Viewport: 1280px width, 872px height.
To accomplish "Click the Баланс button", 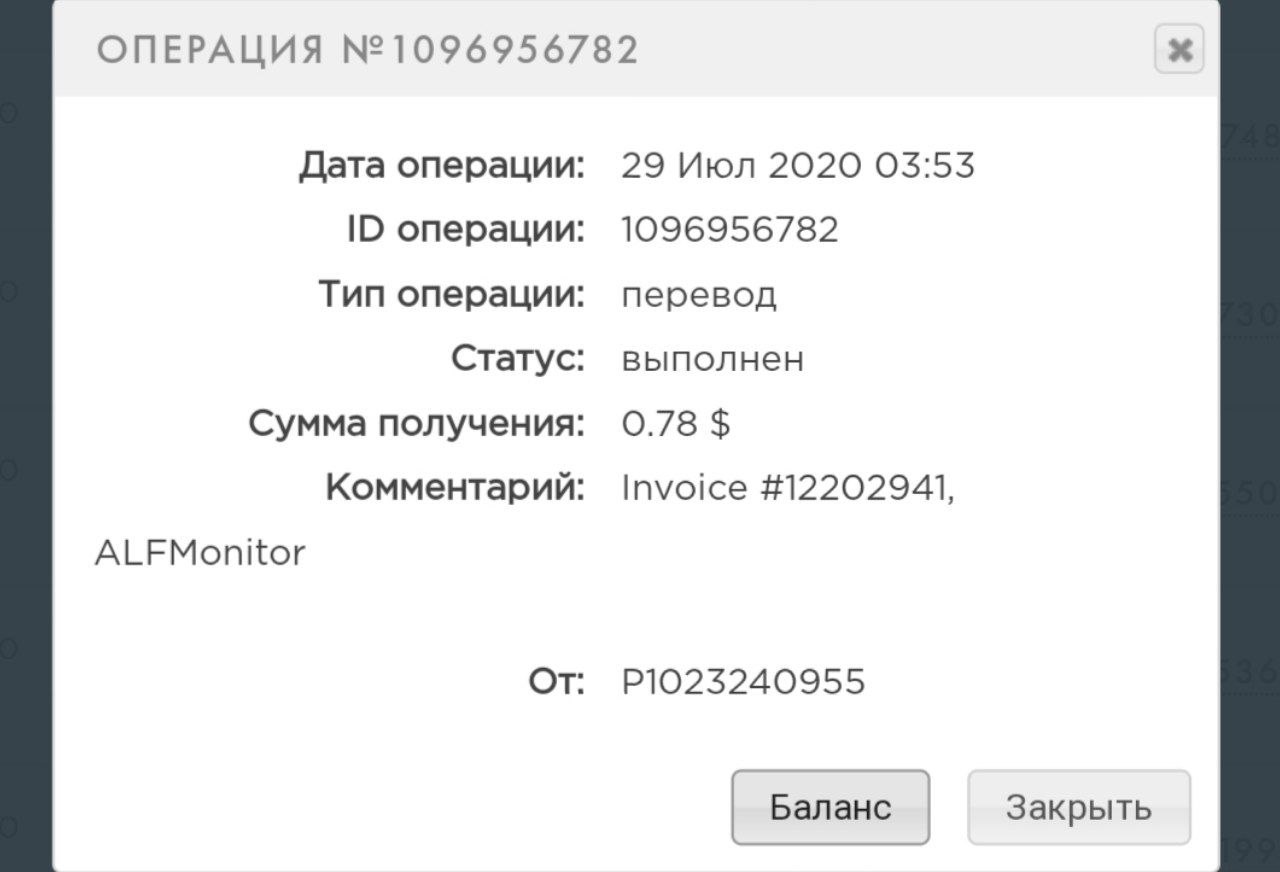I will tap(830, 807).
